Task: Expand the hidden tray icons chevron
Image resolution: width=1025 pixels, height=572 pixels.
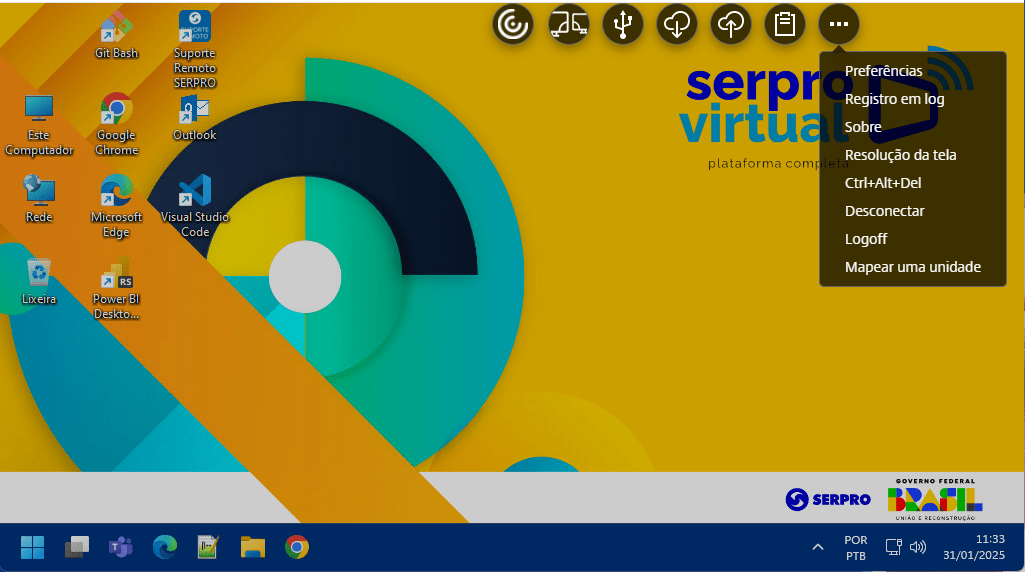Action: click(x=818, y=547)
